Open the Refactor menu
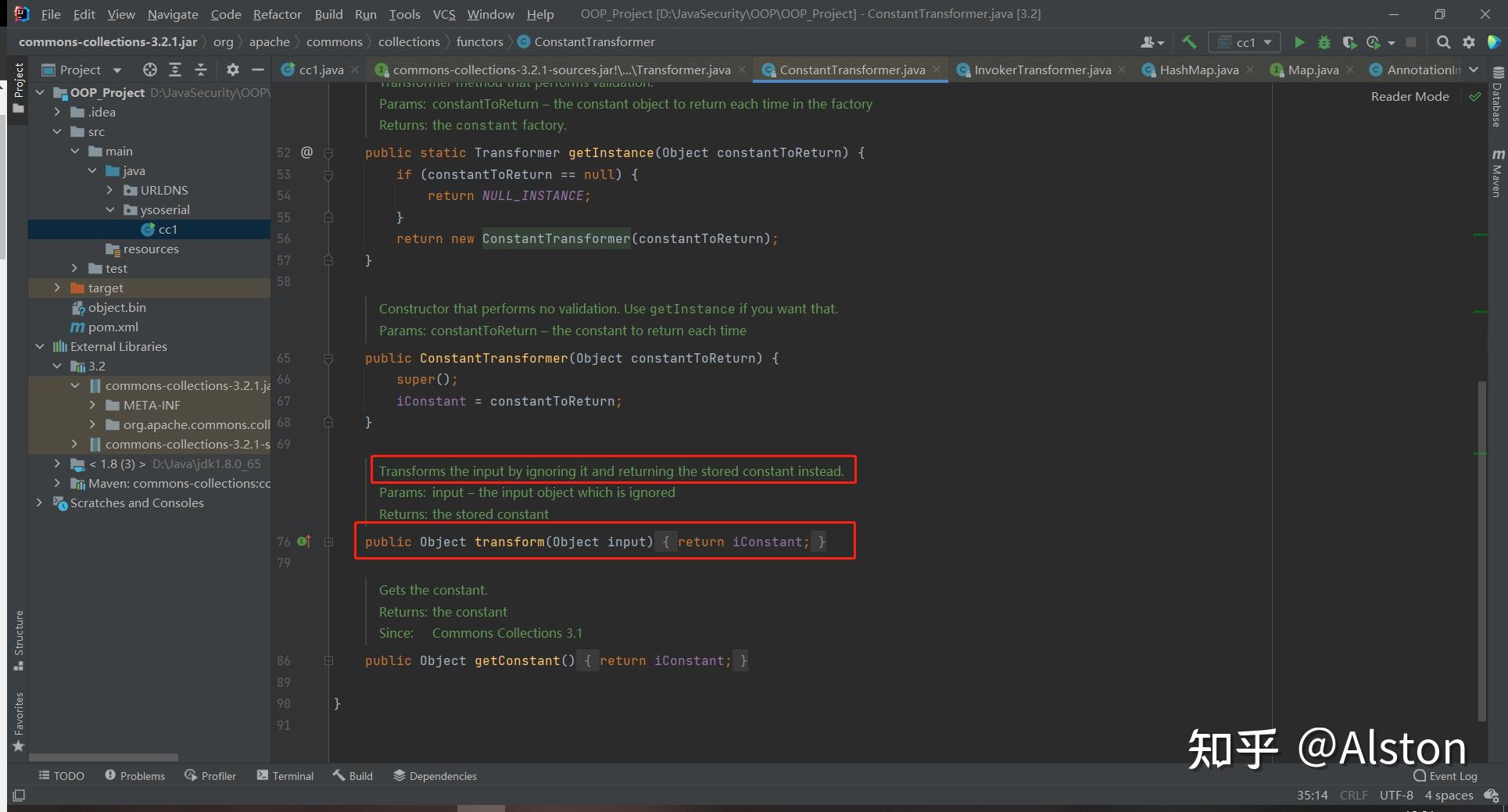Screen dimensions: 1508x812 pos(277,14)
